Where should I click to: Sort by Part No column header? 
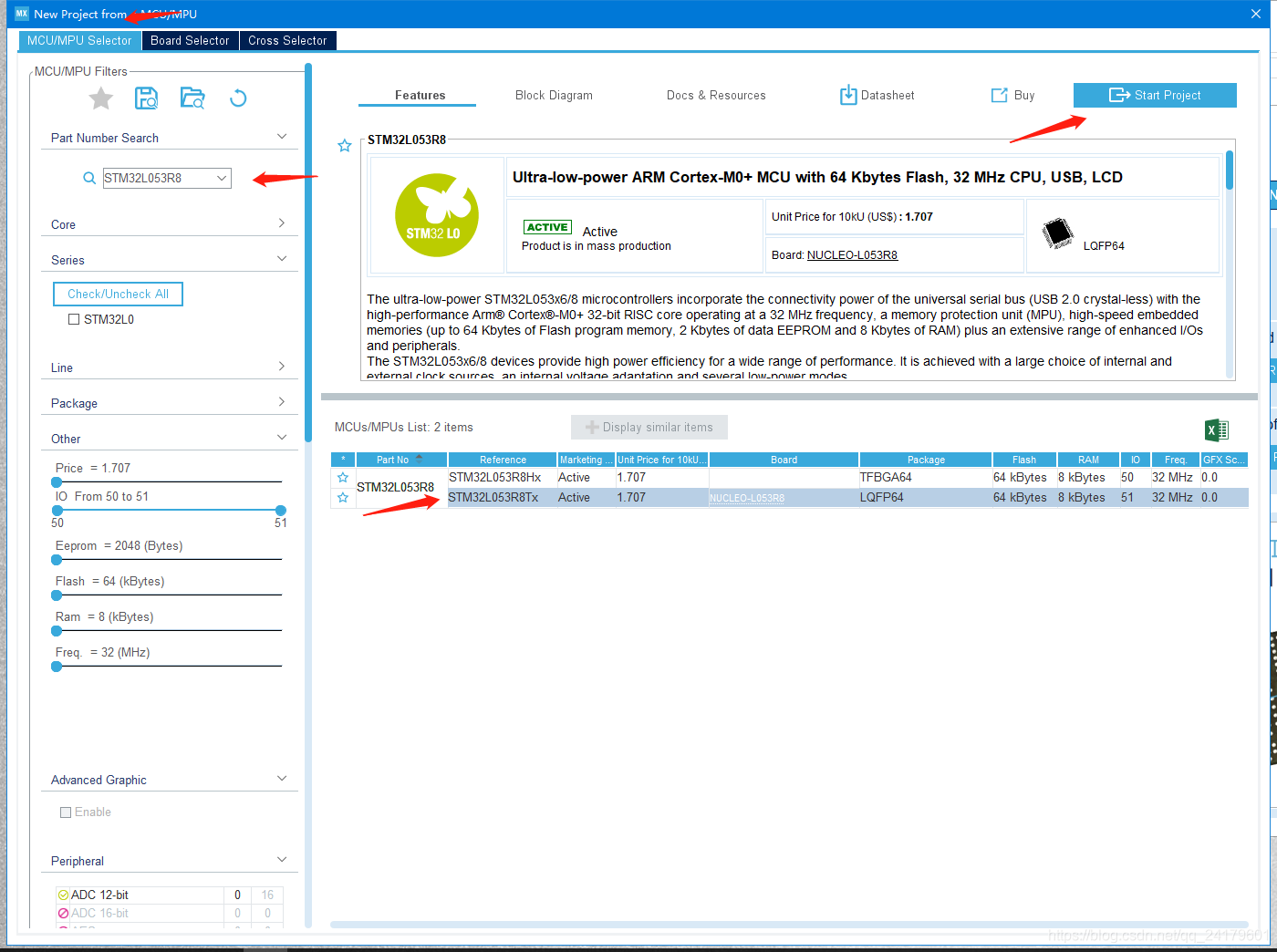click(400, 460)
